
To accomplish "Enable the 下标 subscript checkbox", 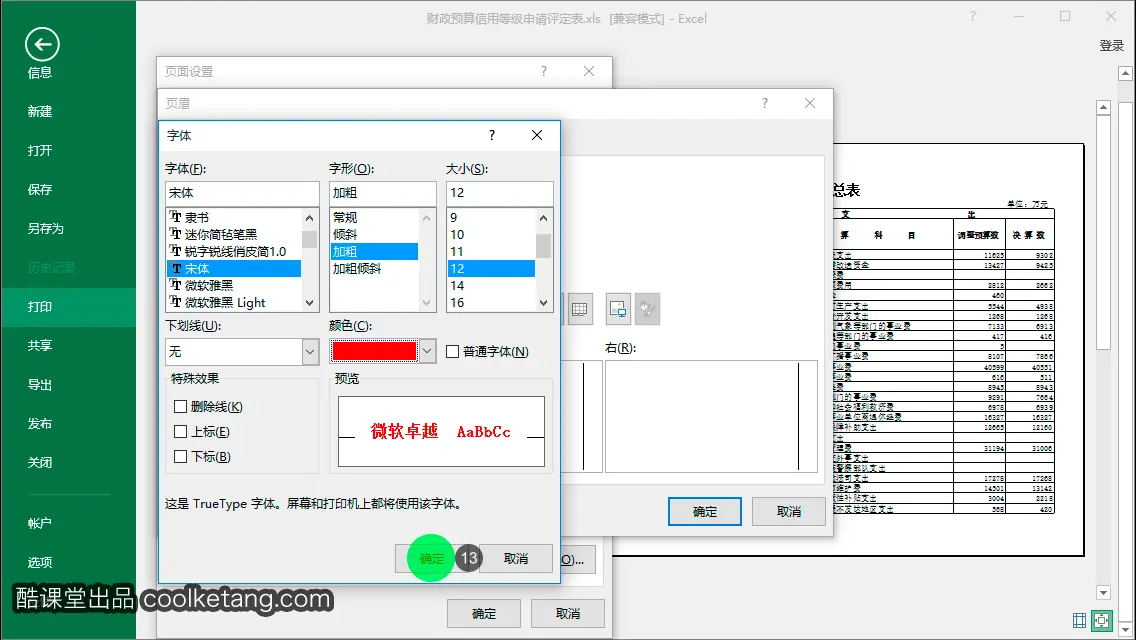I will click(180, 457).
